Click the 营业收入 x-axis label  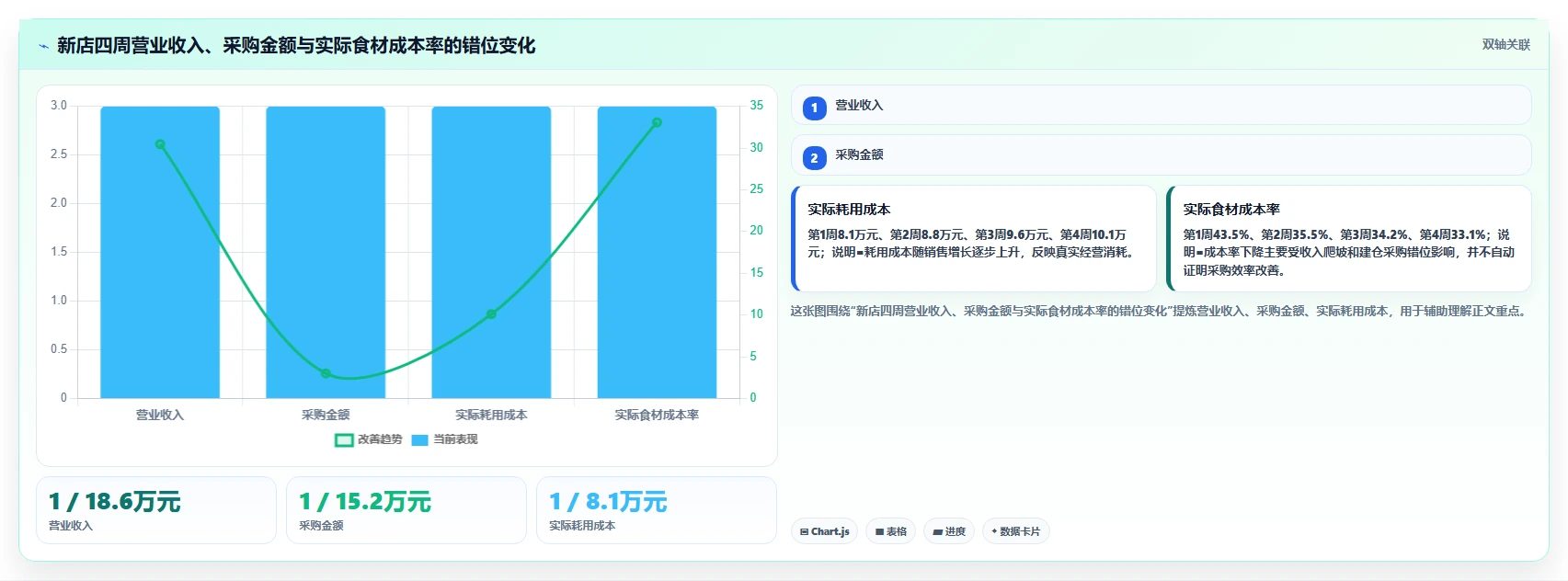coord(160,415)
